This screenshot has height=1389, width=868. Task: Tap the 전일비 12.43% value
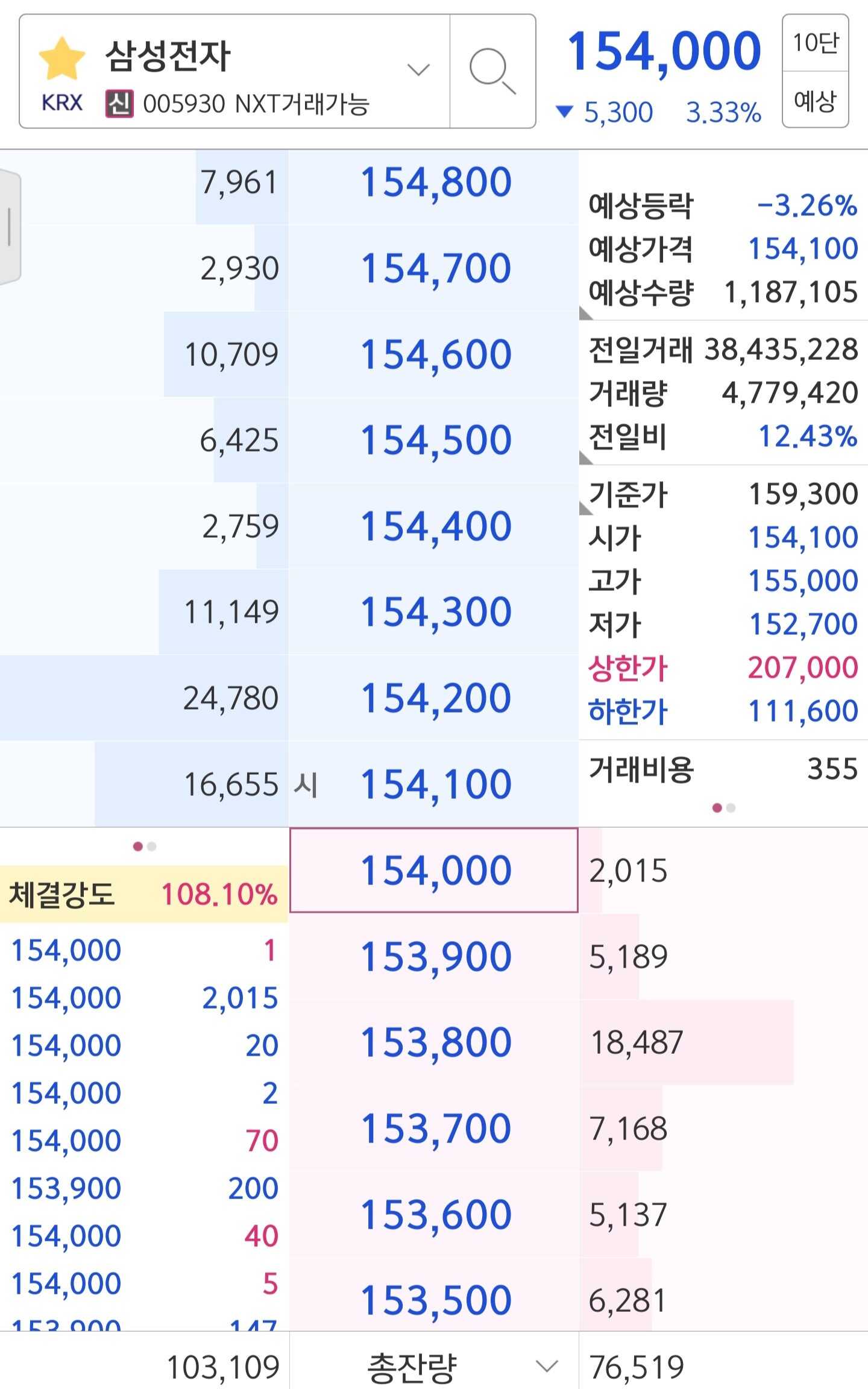tap(808, 436)
